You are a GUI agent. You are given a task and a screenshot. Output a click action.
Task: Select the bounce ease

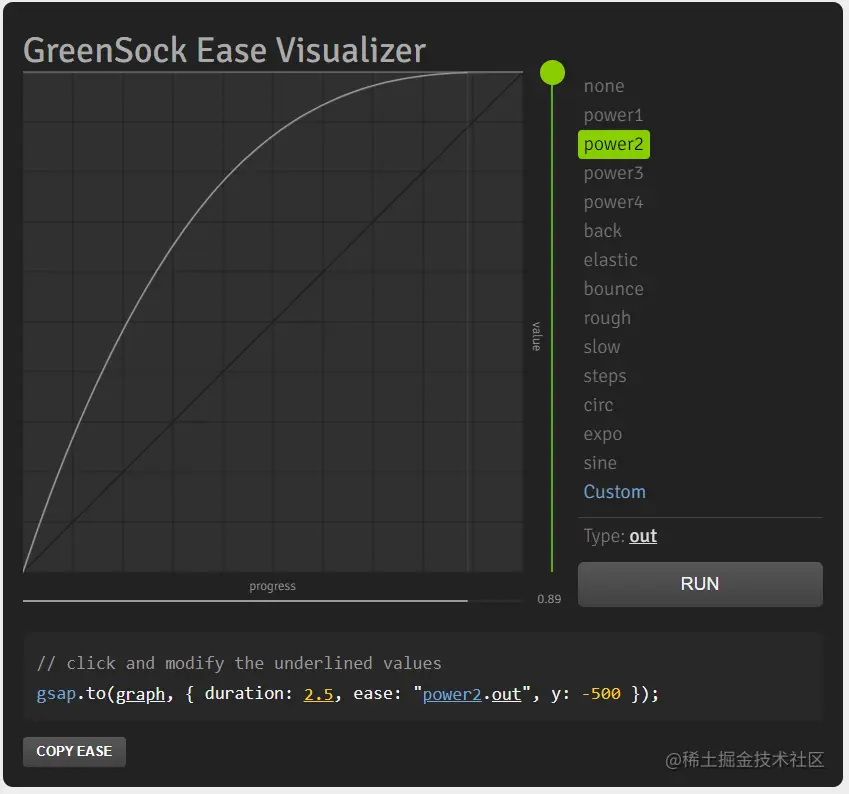point(613,289)
